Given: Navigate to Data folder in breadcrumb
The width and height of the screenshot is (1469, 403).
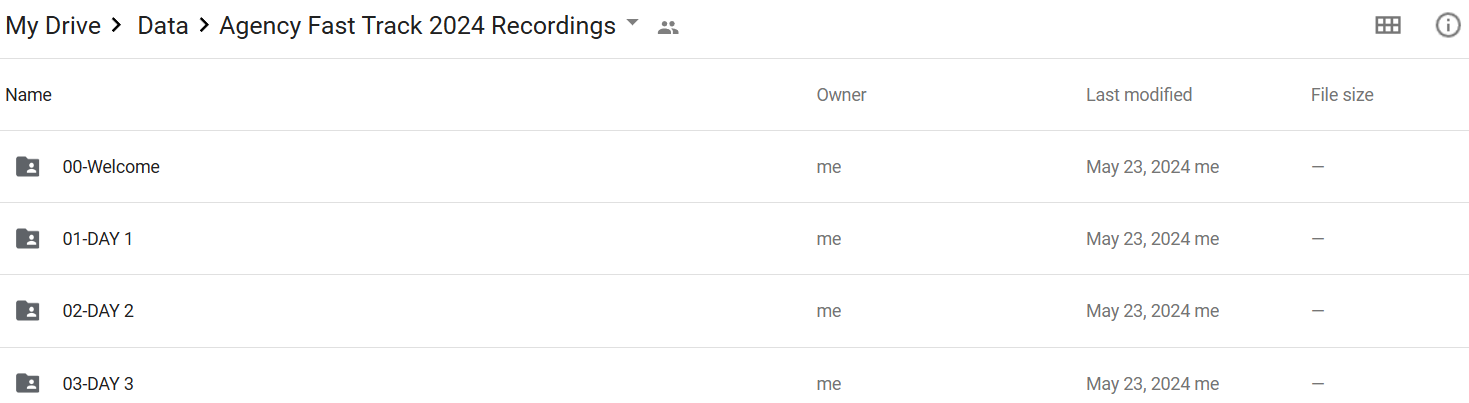Looking at the screenshot, I should 163,26.
